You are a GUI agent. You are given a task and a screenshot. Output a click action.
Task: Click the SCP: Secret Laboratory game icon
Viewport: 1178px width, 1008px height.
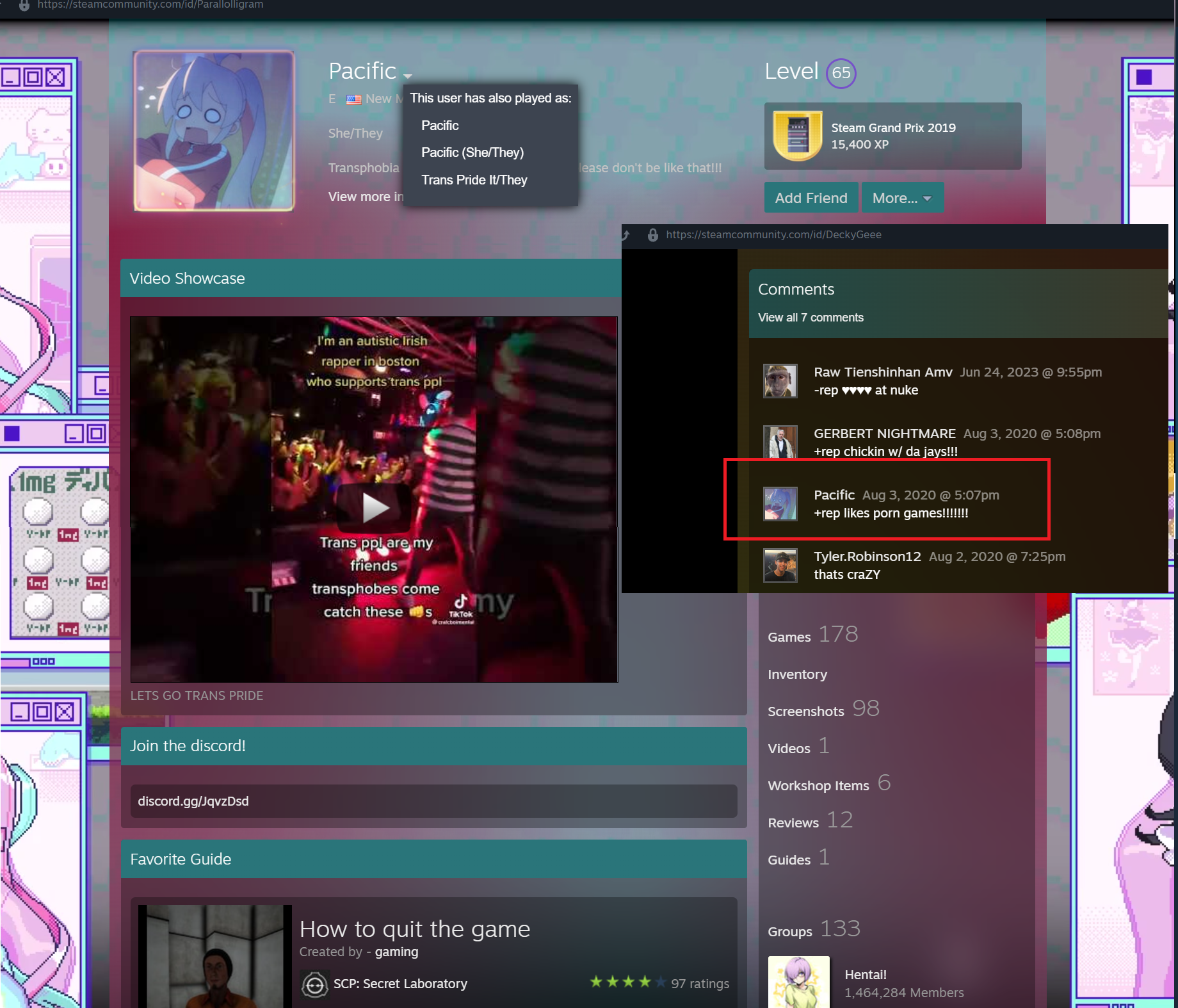(x=314, y=984)
